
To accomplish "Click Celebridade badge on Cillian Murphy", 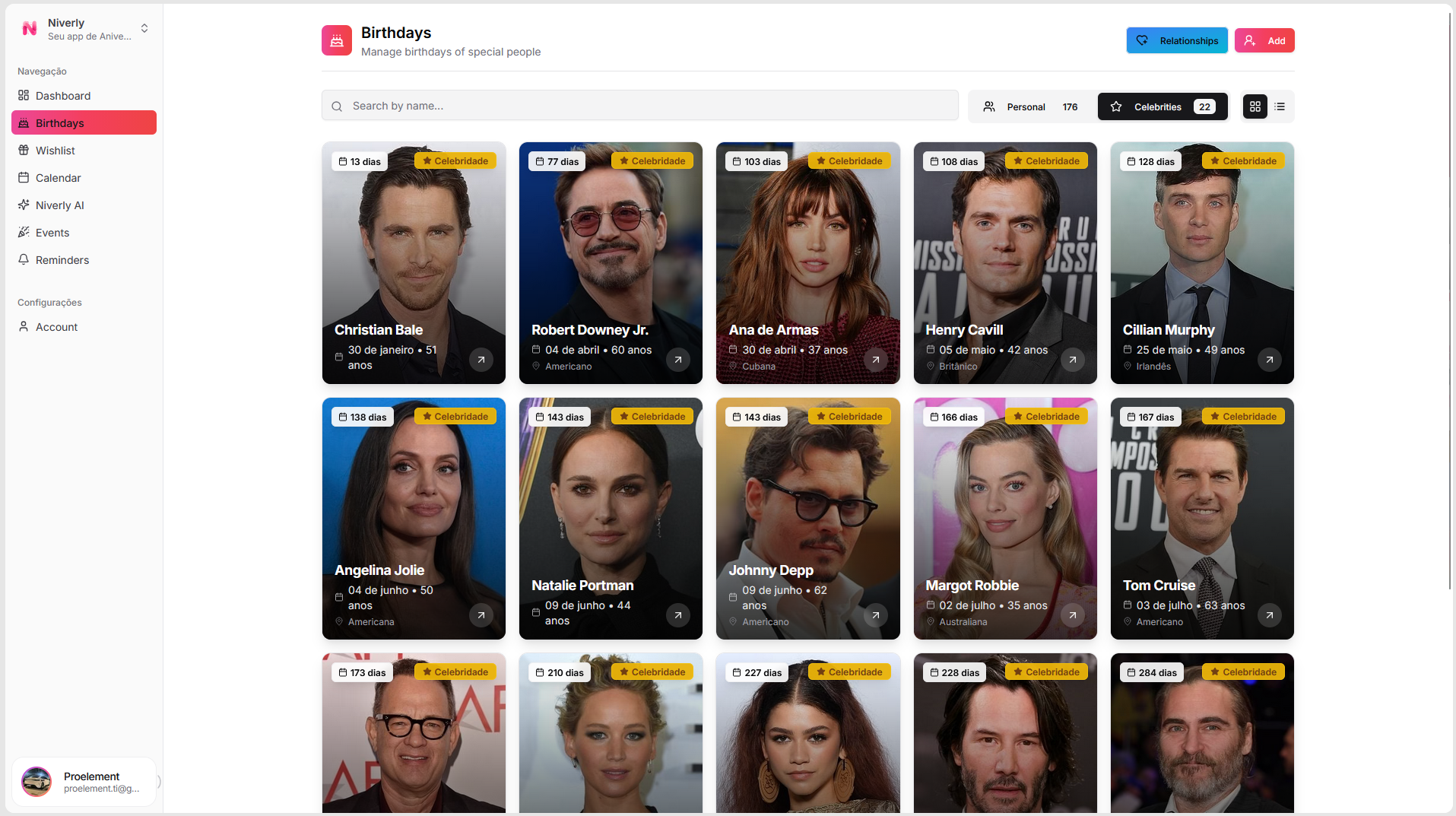I will [x=1243, y=161].
